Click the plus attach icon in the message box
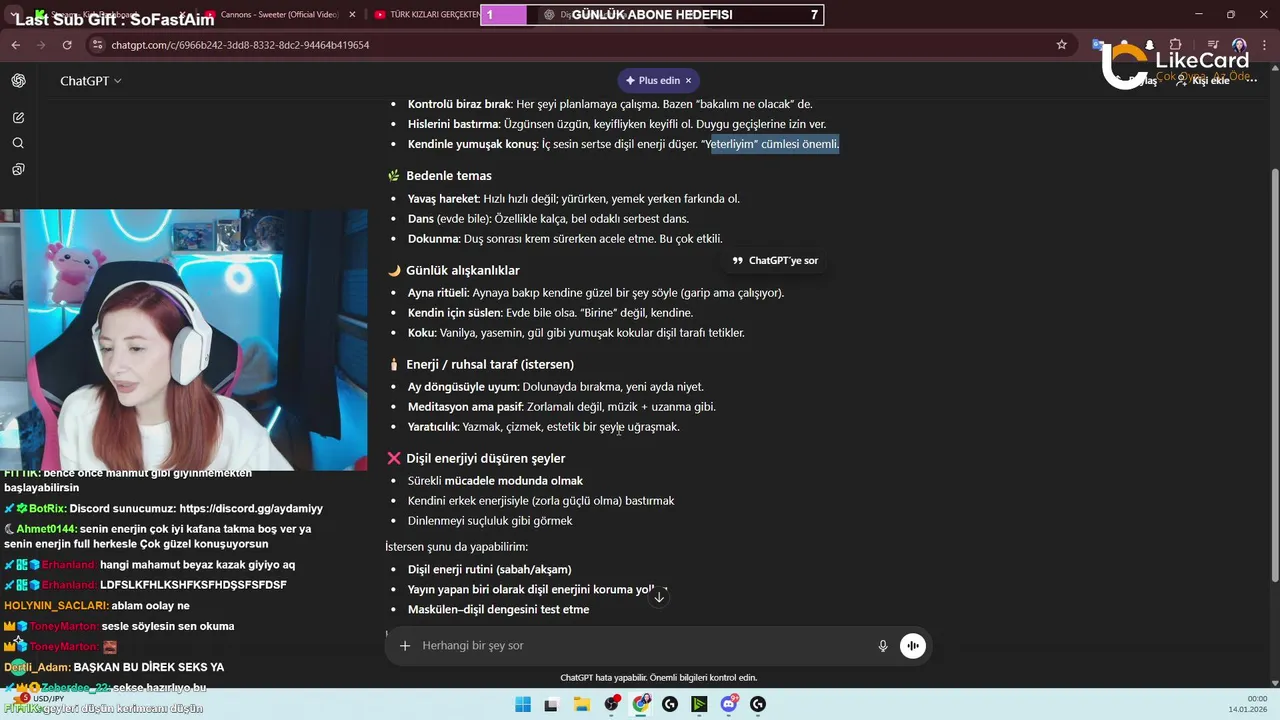The image size is (1280, 720). (405, 646)
